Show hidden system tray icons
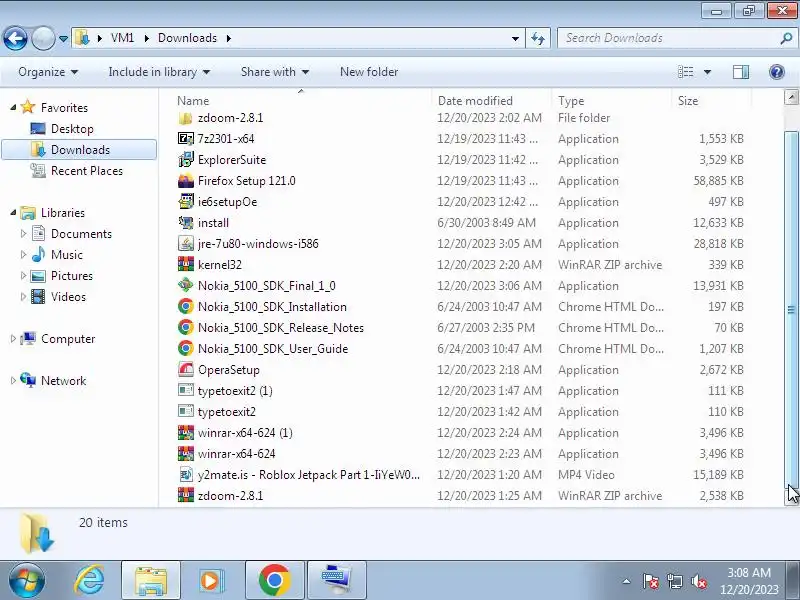The height and width of the screenshot is (600, 800). tap(627, 581)
